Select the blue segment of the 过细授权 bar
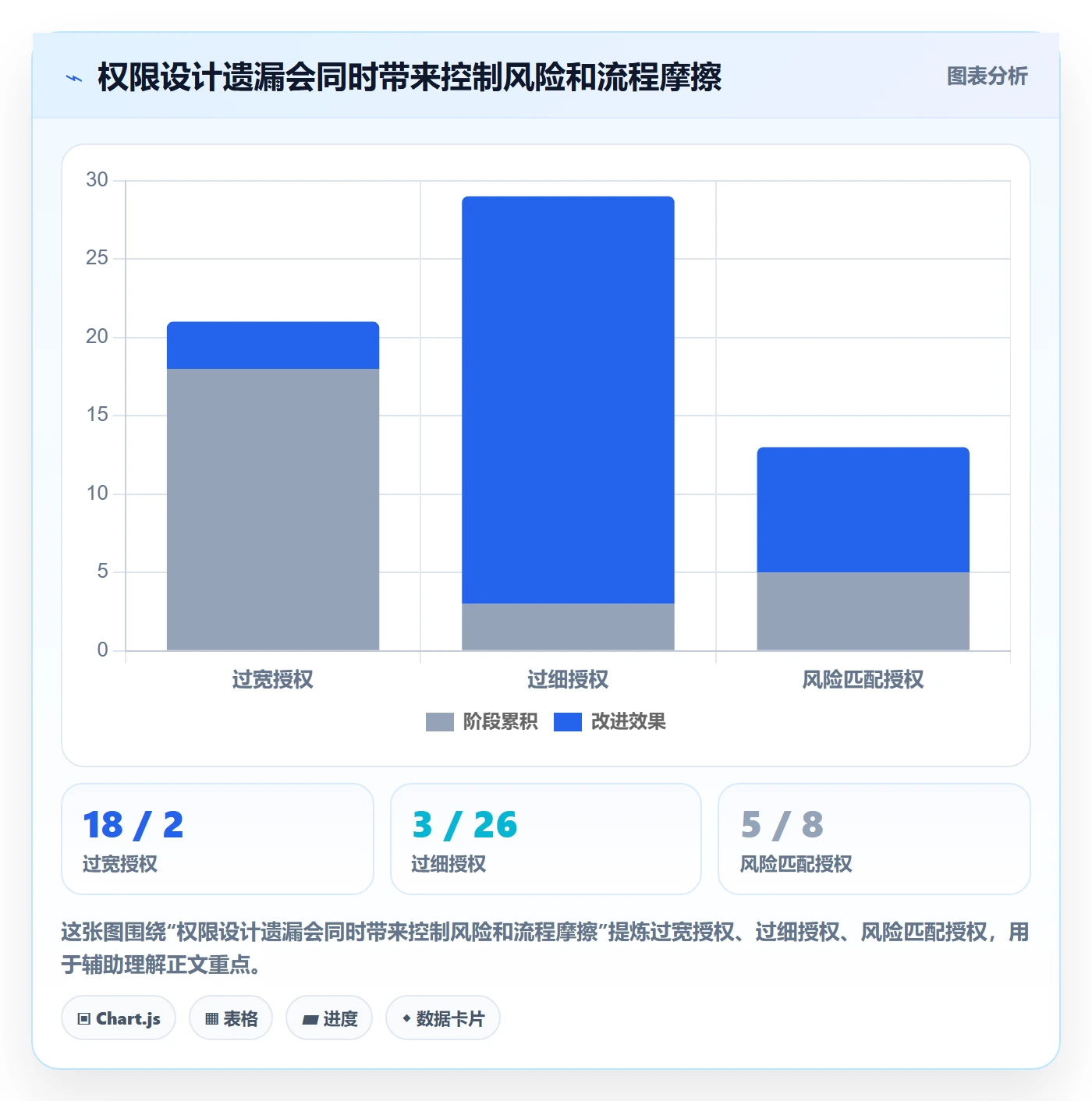Viewport: 1092px width, 1101px height. click(568, 400)
